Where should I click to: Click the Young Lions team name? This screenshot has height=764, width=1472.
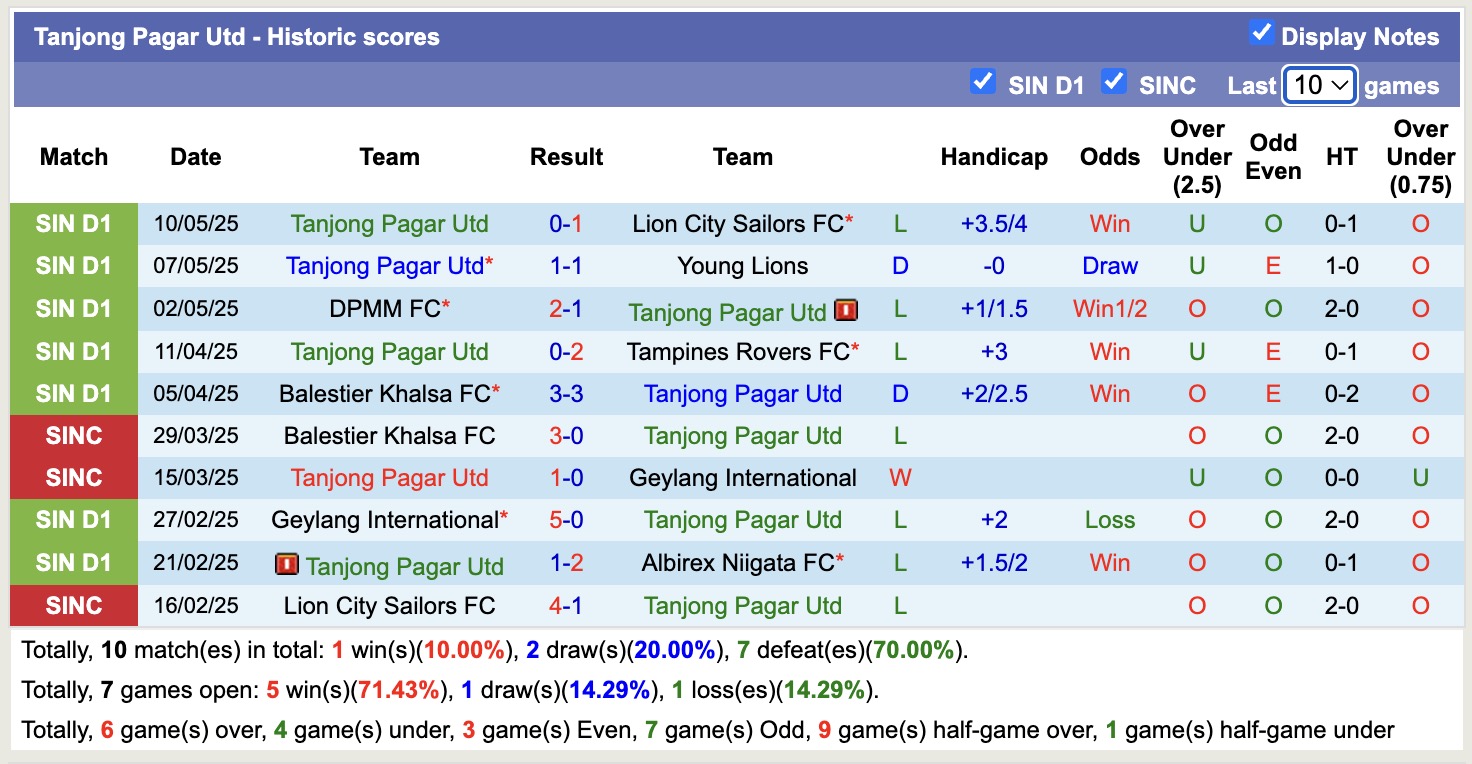[x=742, y=266]
